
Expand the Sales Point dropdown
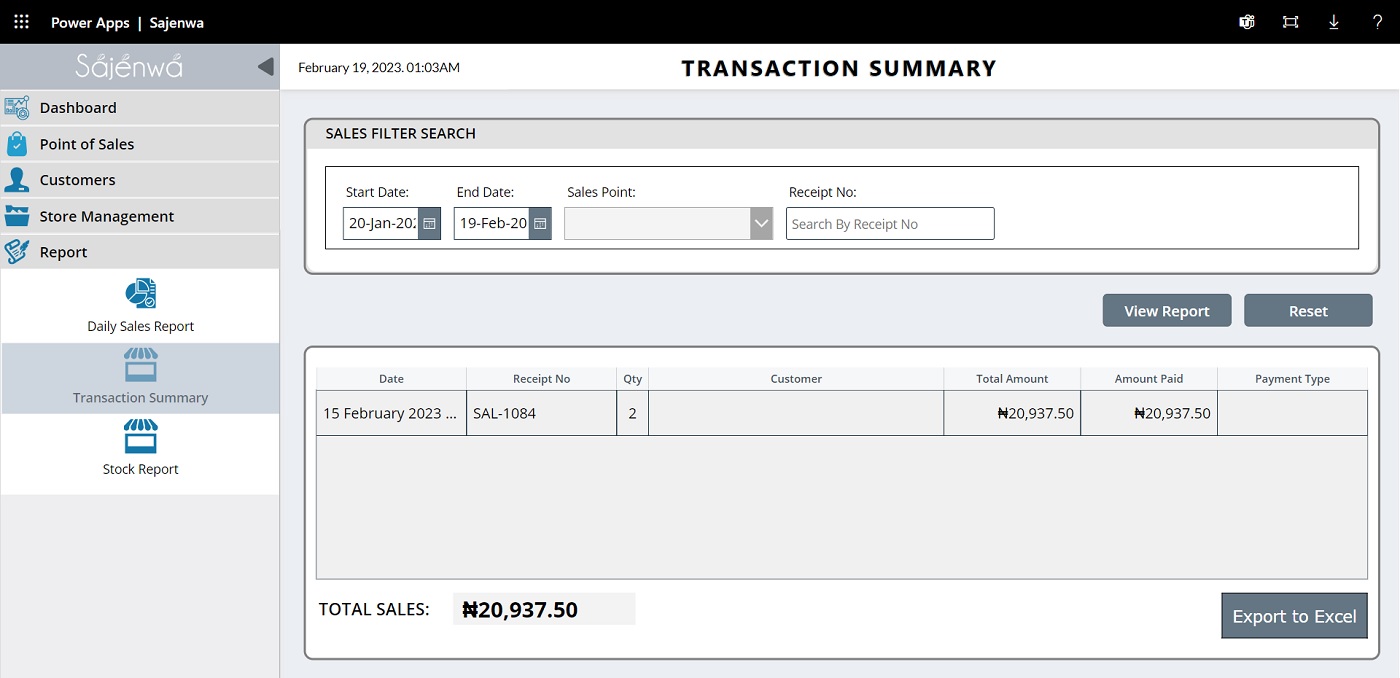point(761,224)
